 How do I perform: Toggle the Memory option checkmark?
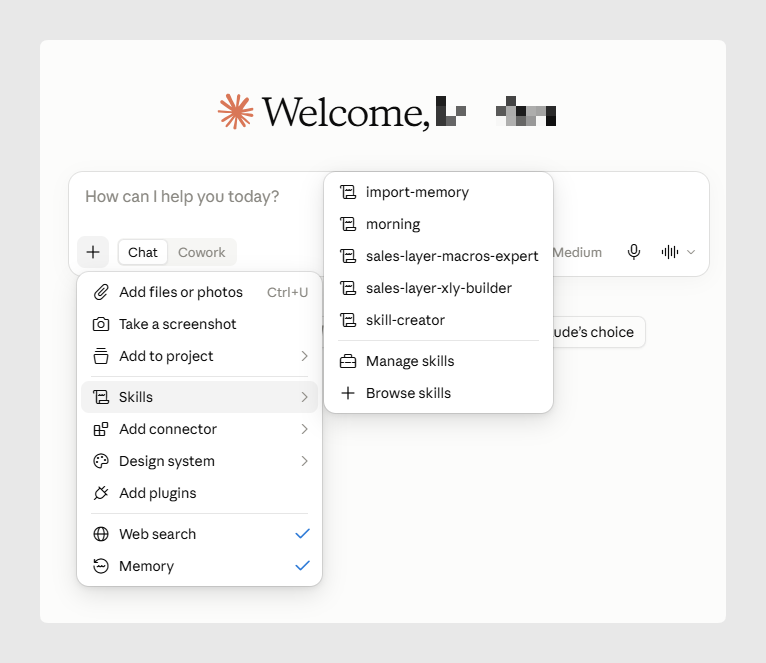(302, 566)
